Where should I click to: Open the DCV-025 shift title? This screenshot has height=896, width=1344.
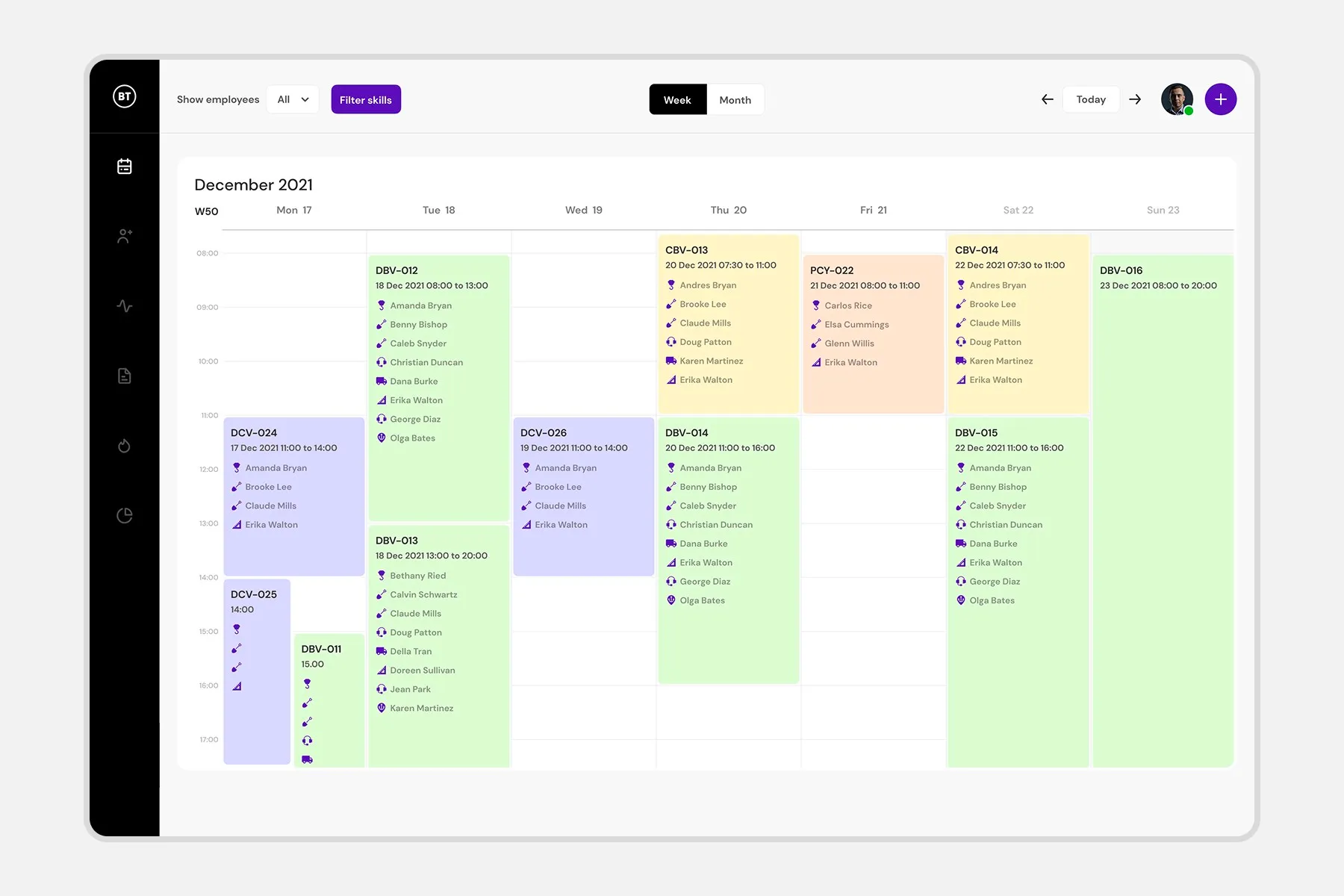[254, 594]
